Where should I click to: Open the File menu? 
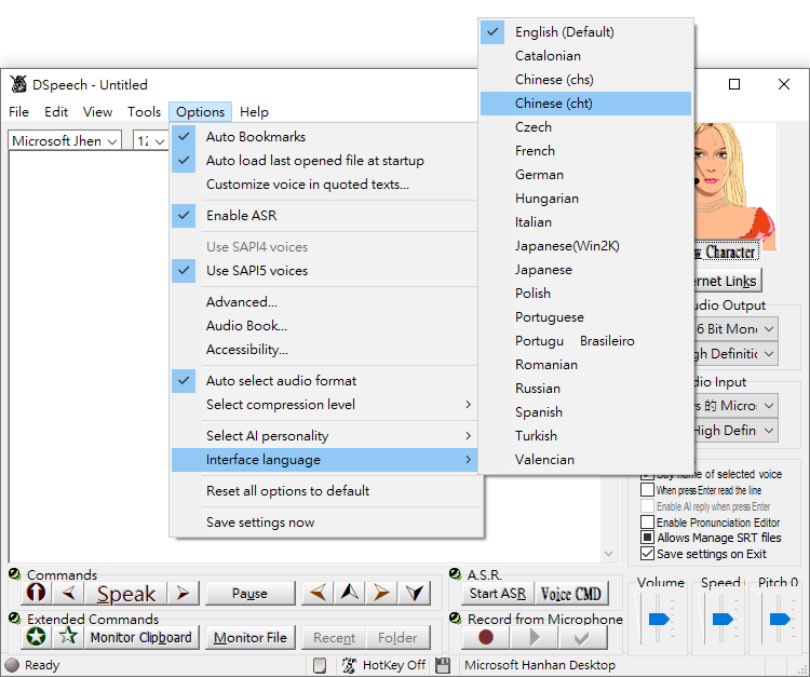pos(19,112)
